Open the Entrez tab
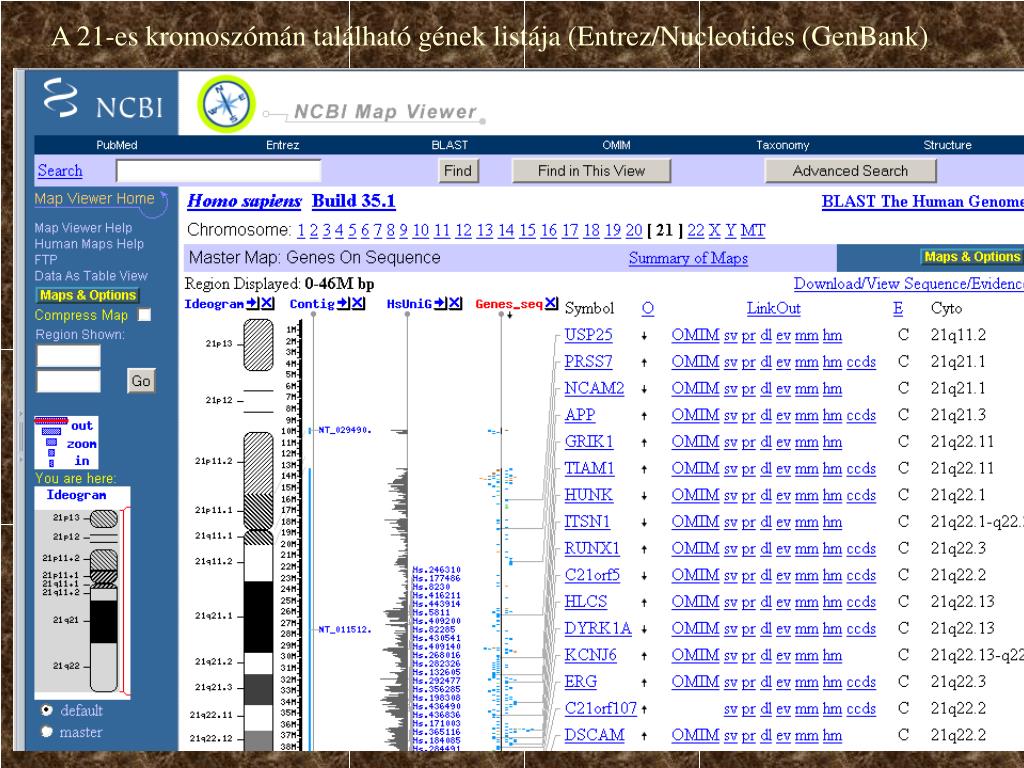 click(283, 145)
